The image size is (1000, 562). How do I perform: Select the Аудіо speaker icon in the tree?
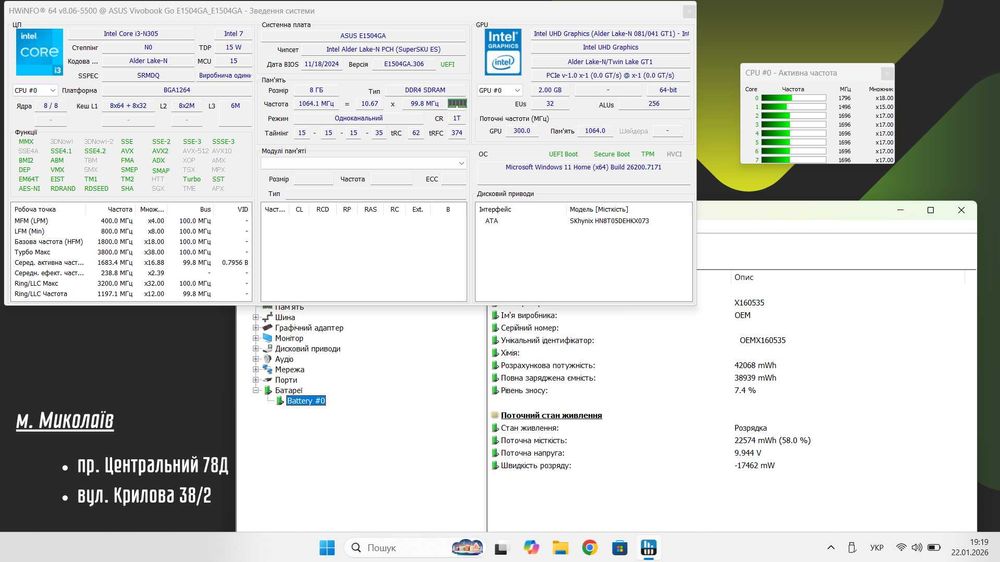268,359
